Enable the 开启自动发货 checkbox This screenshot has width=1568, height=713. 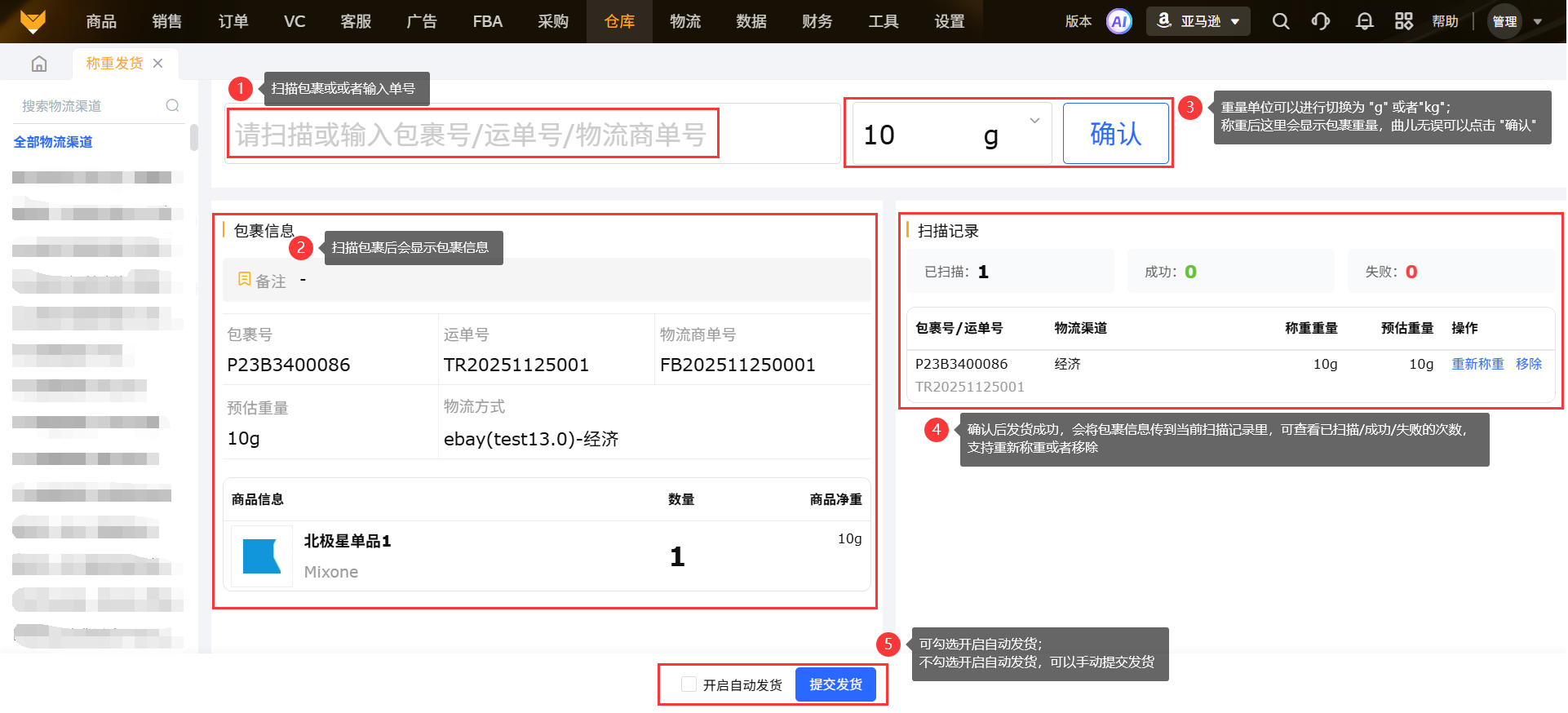[689, 684]
